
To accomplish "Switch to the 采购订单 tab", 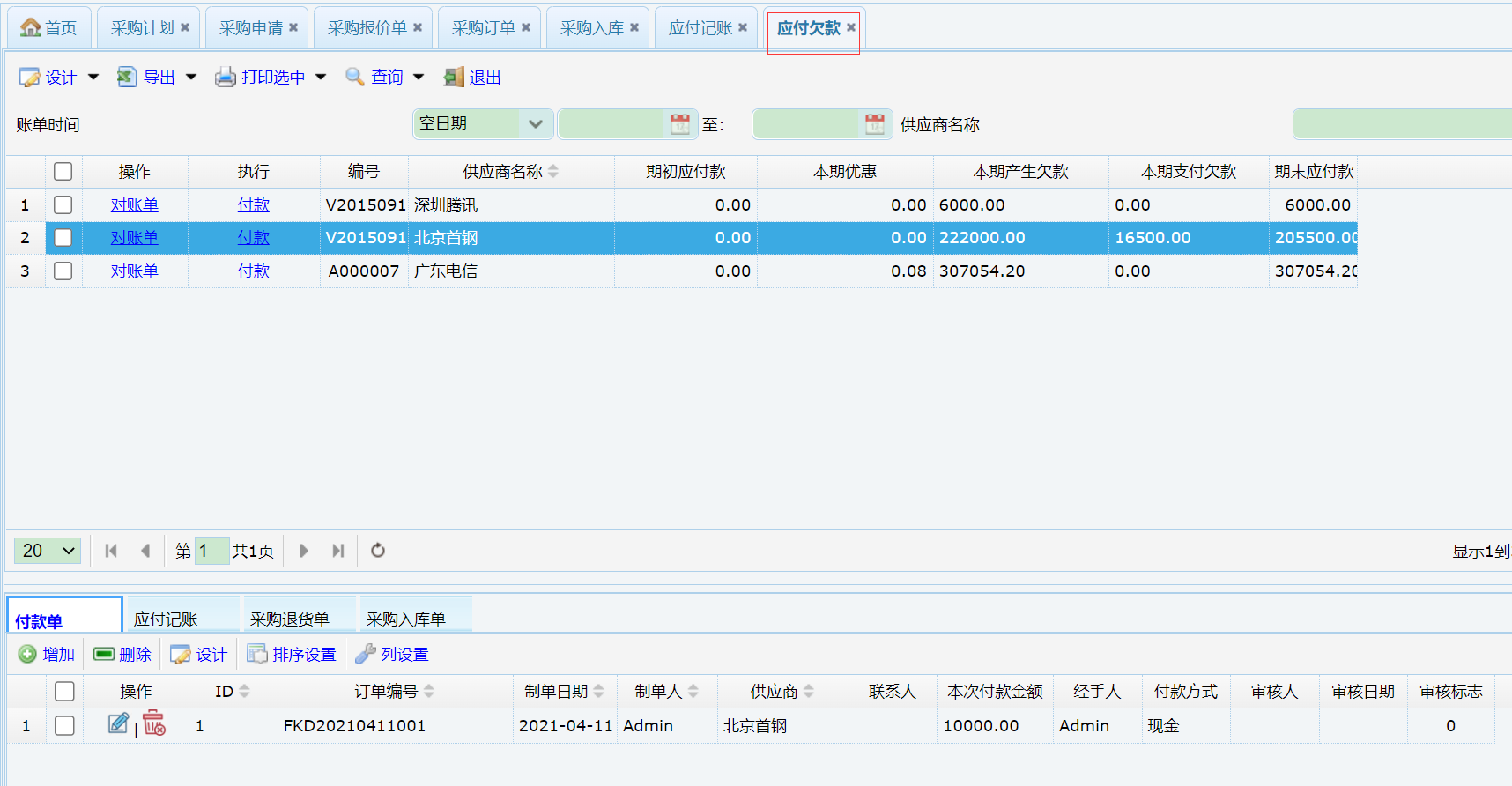I will (483, 28).
